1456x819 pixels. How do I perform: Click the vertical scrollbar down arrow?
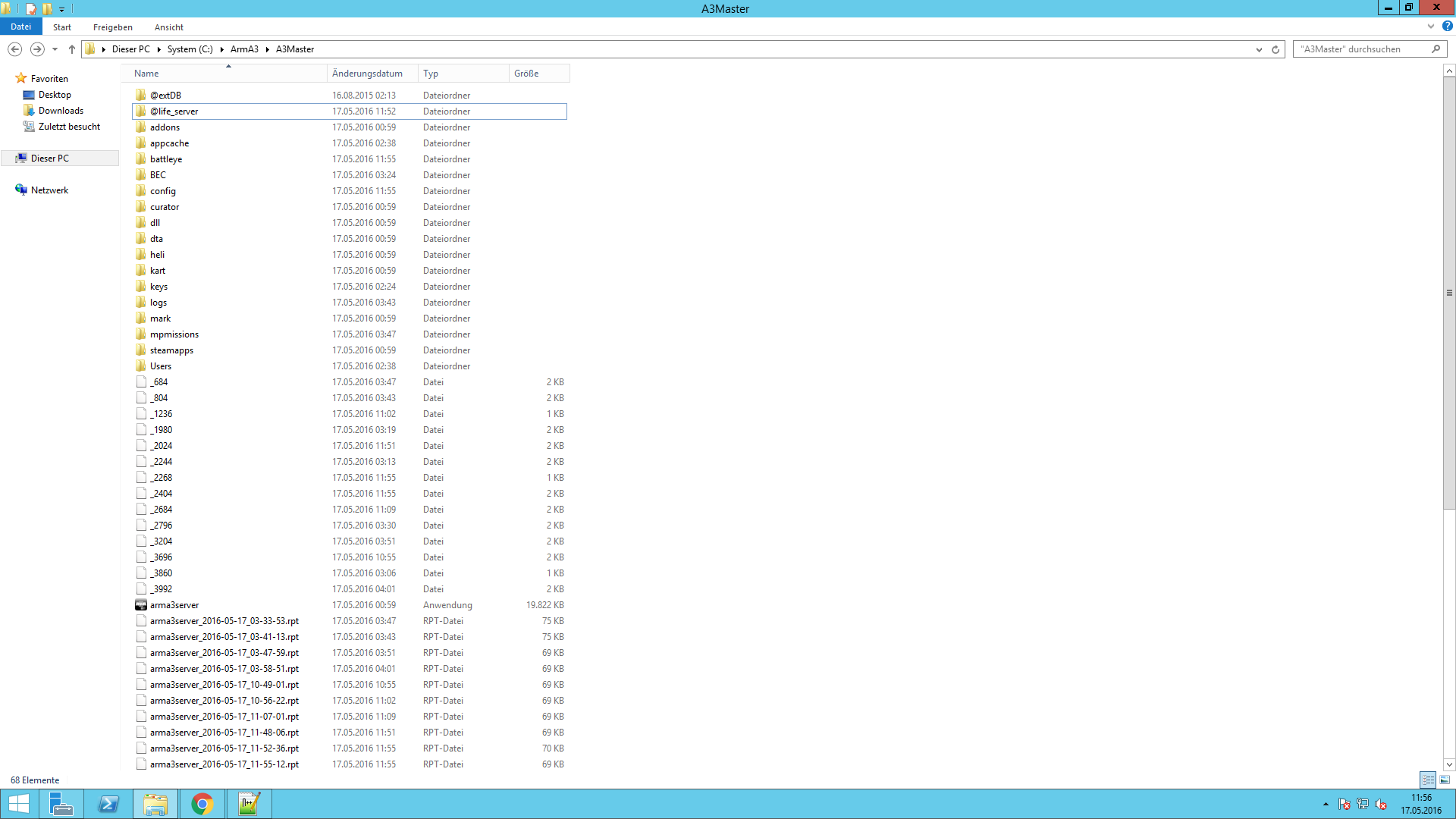(1449, 764)
